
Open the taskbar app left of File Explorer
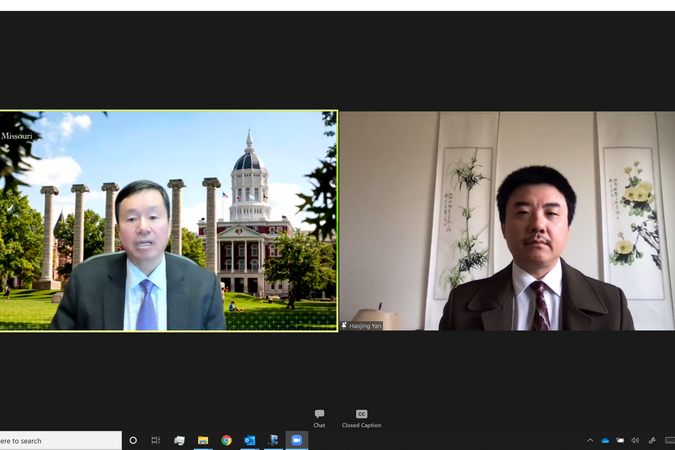pyautogui.click(x=180, y=440)
